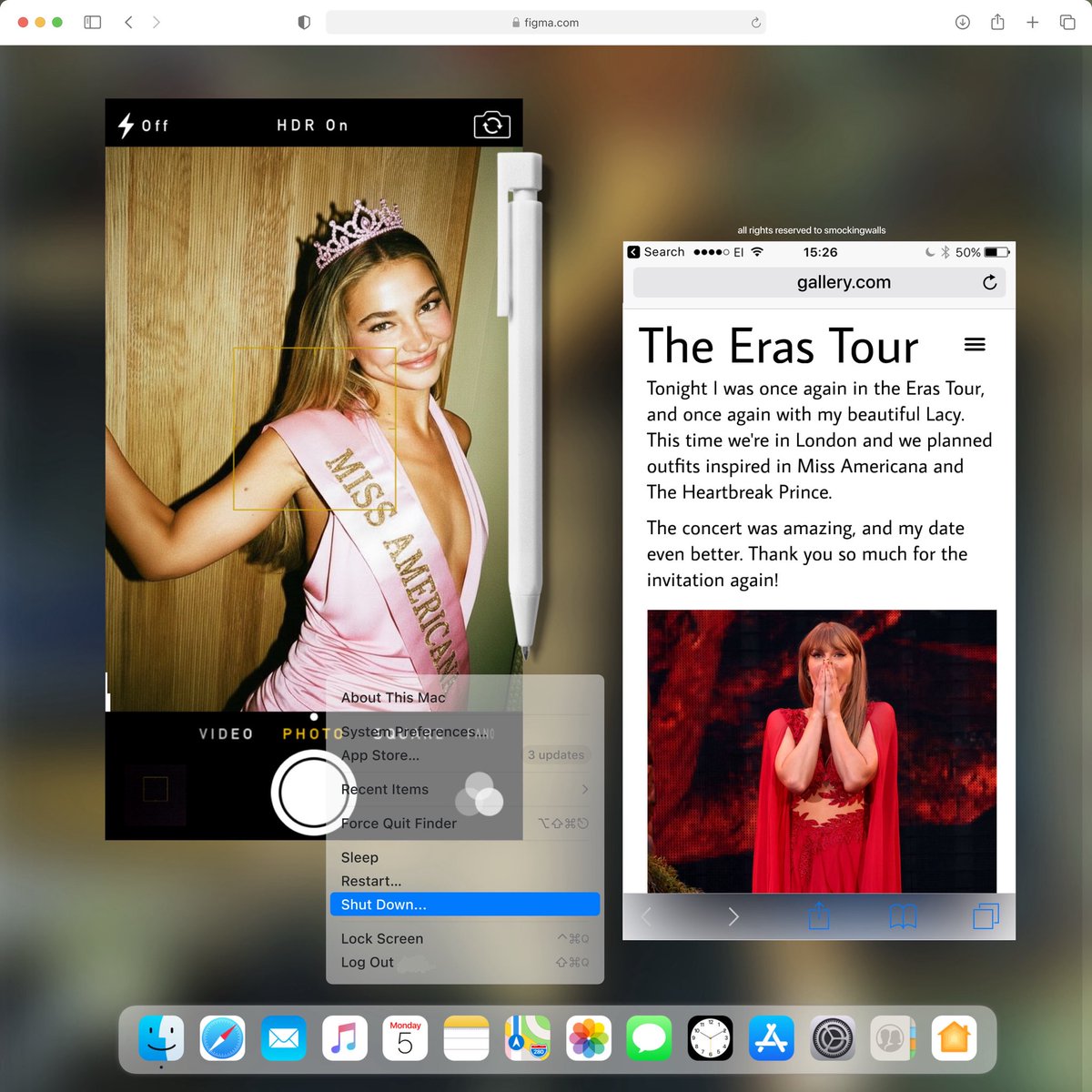Show the tab overview
This screenshot has height=1092, width=1092.
(1067, 22)
